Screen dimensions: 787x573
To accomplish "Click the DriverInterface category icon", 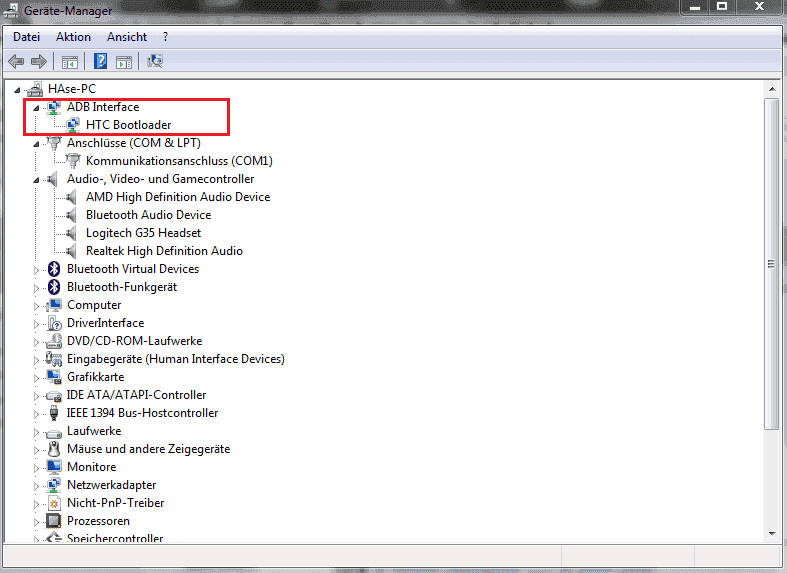I will (54, 323).
